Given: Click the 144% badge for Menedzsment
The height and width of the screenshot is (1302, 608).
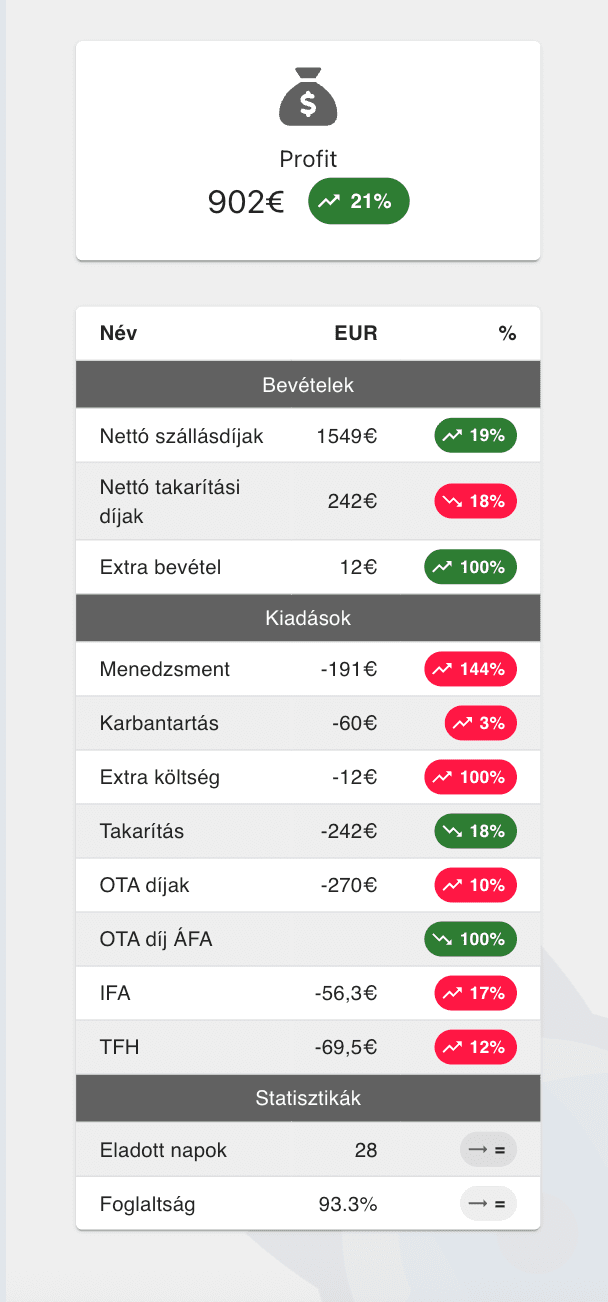Looking at the screenshot, I should click(470, 669).
